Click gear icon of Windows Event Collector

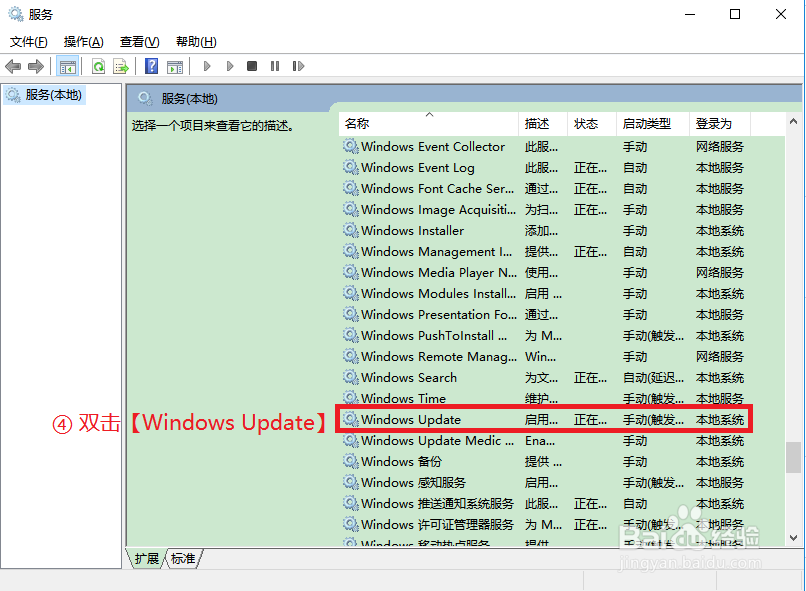coord(351,146)
